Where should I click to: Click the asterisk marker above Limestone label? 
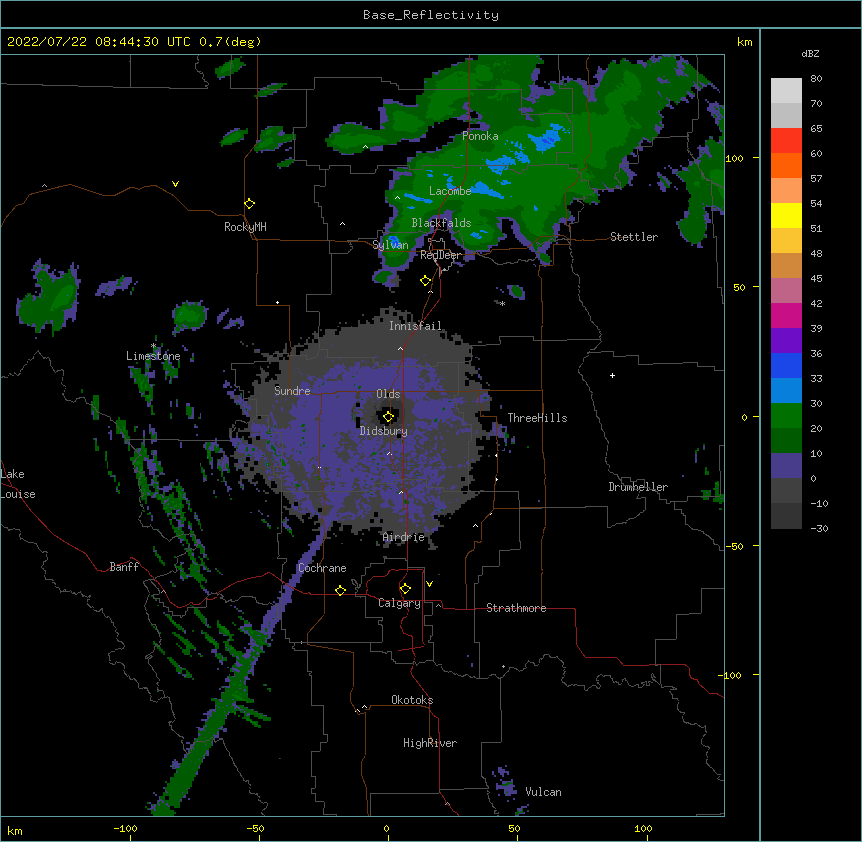pos(154,346)
